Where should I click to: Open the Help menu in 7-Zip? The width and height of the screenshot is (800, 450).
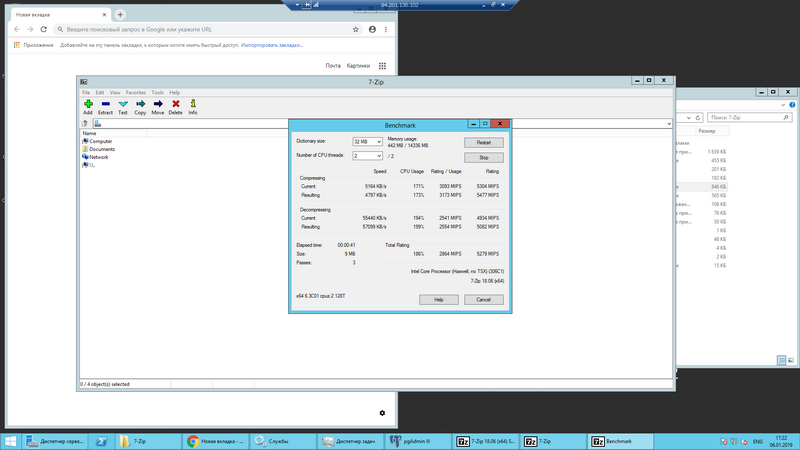pos(174,92)
